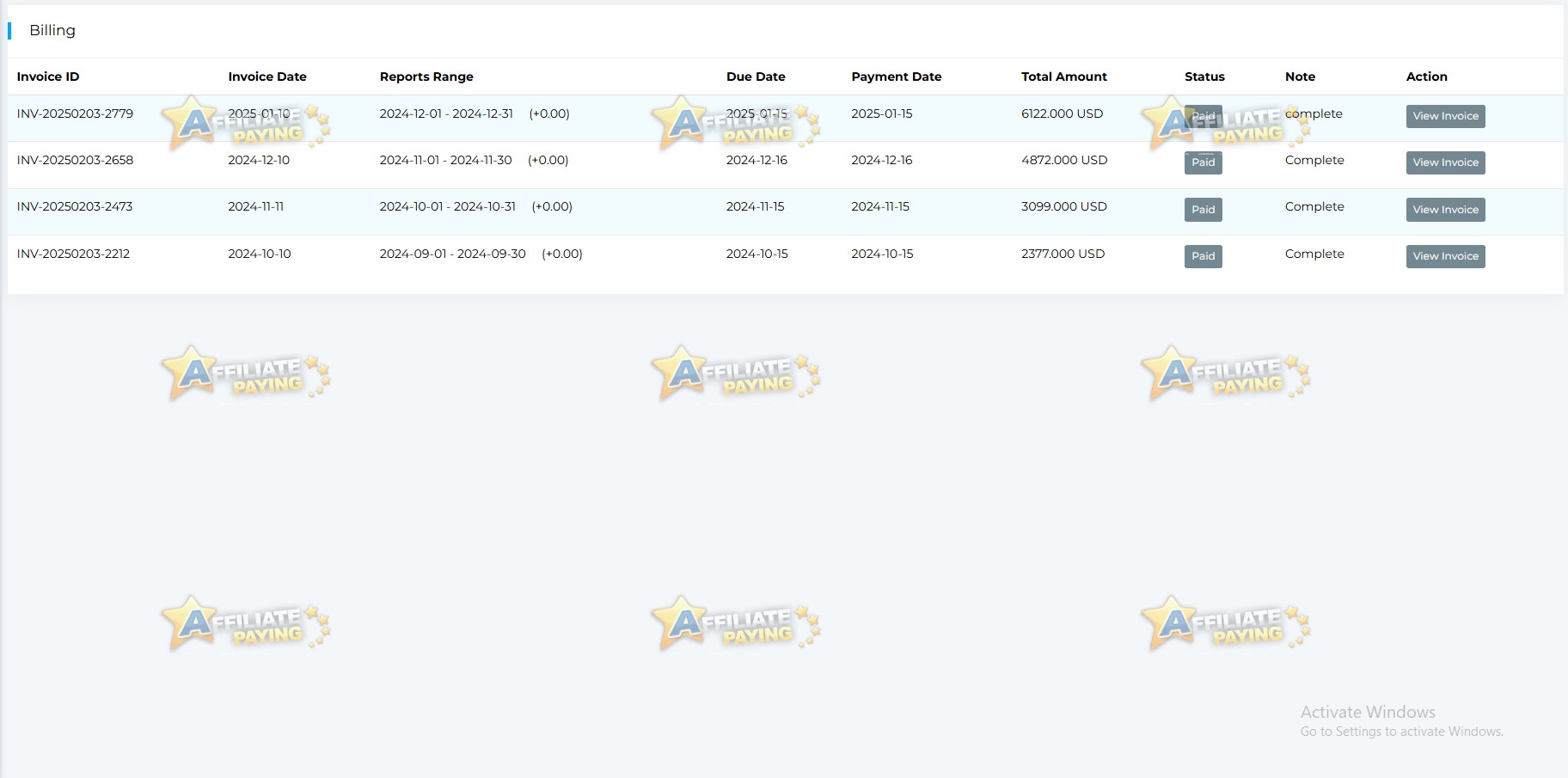Select invoice ID INV-20250203-2212
Screen dimensions: 1568x778
[73, 254]
